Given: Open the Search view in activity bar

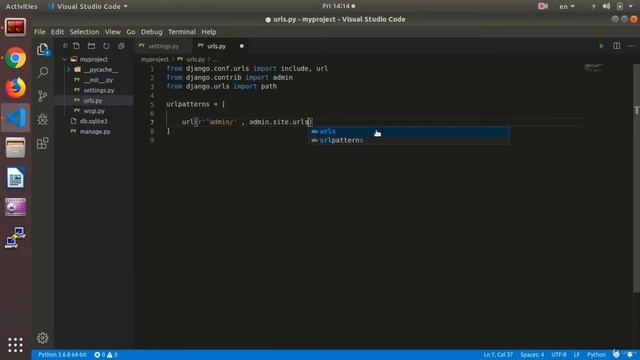Looking at the screenshot, I should point(42,73).
